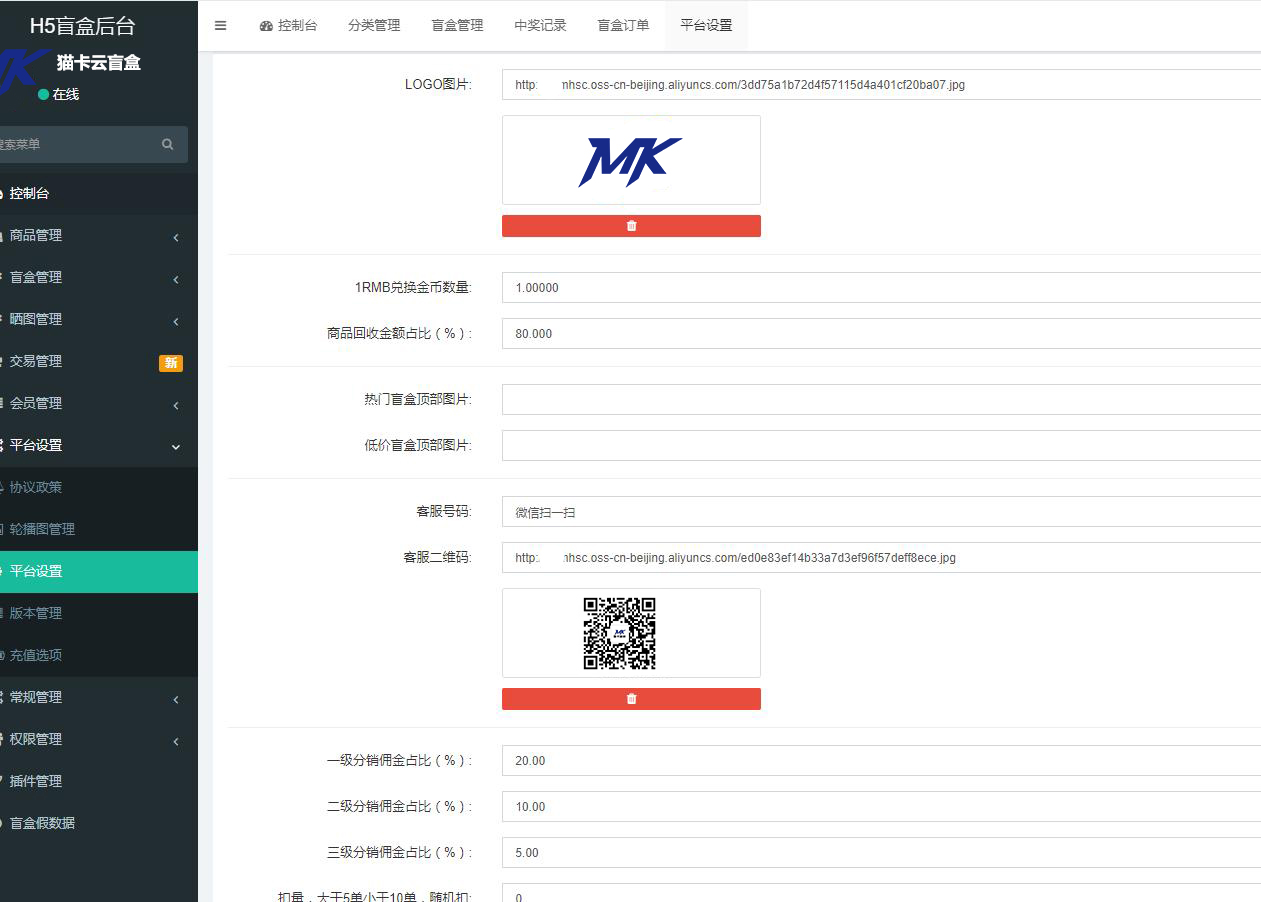The width and height of the screenshot is (1261, 902).
Task: Click the 1RMB兑换金币数量 input field
Action: click(x=881, y=288)
